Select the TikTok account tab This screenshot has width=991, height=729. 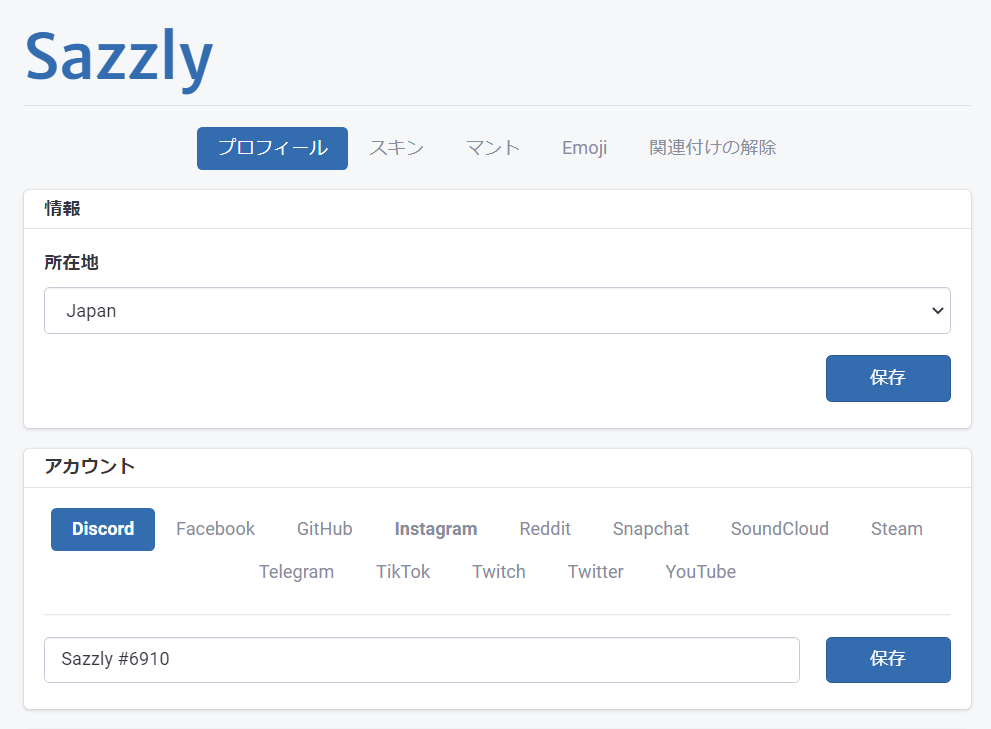point(403,572)
